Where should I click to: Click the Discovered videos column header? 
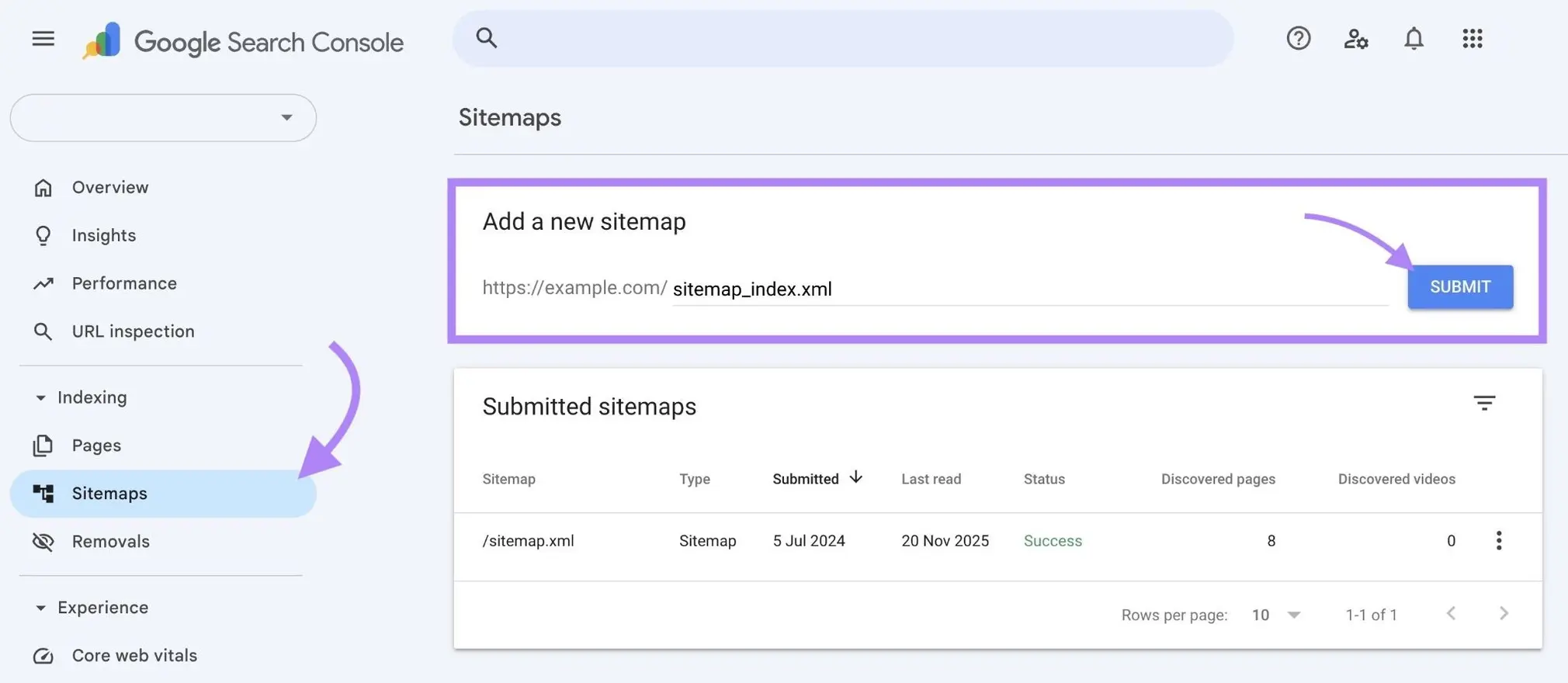pyautogui.click(x=1396, y=479)
